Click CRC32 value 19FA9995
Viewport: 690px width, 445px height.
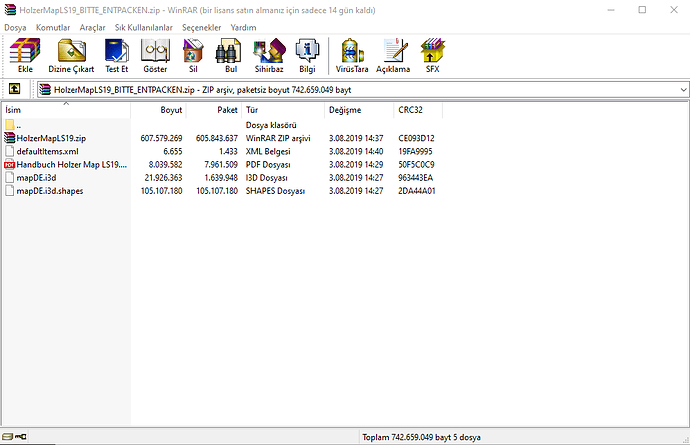(x=415, y=151)
